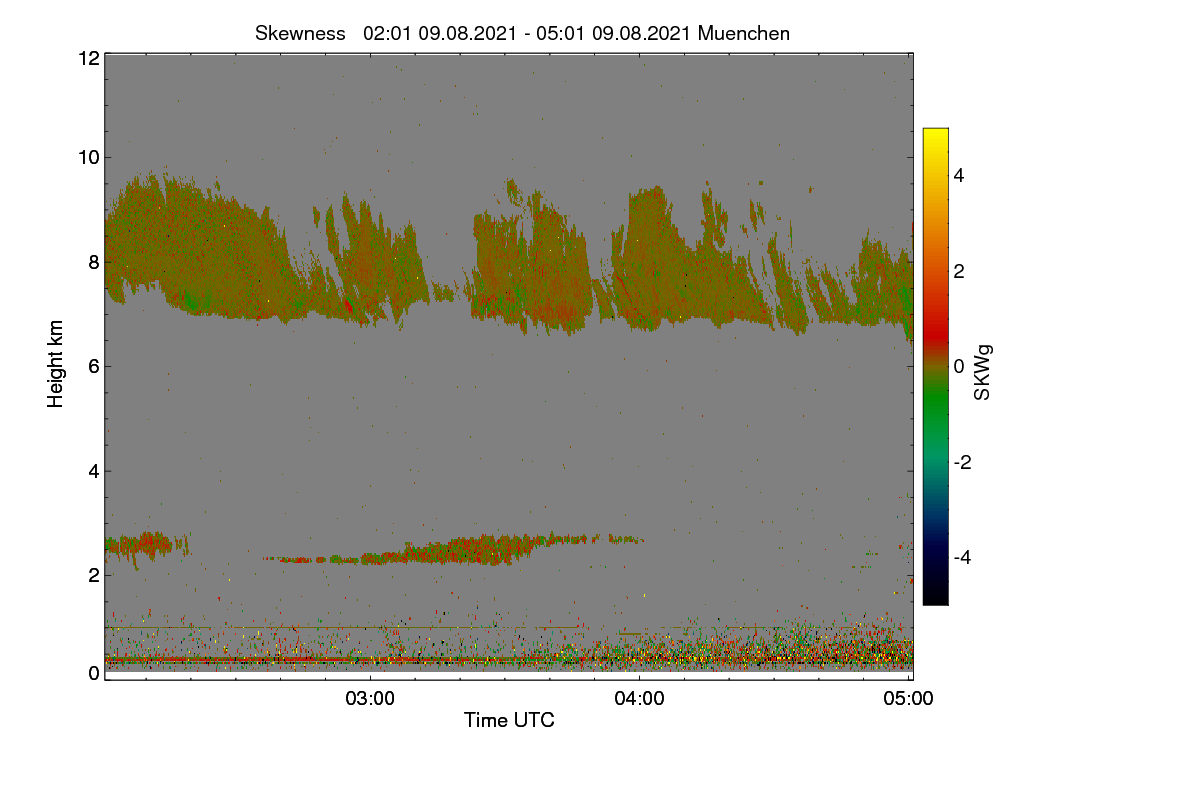Click the colorbar '4' tick label
Image resolution: width=1200 pixels, height=800 pixels.
click(x=959, y=175)
